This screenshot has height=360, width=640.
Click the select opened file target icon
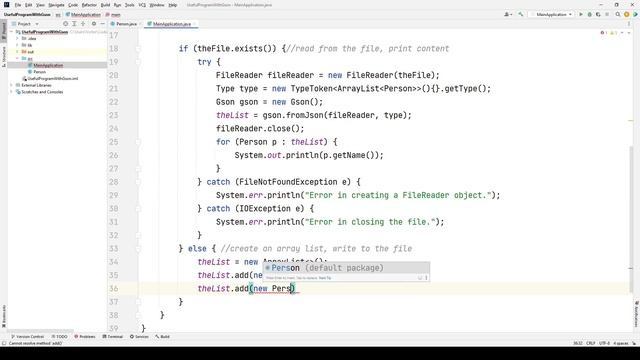point(65,24)
